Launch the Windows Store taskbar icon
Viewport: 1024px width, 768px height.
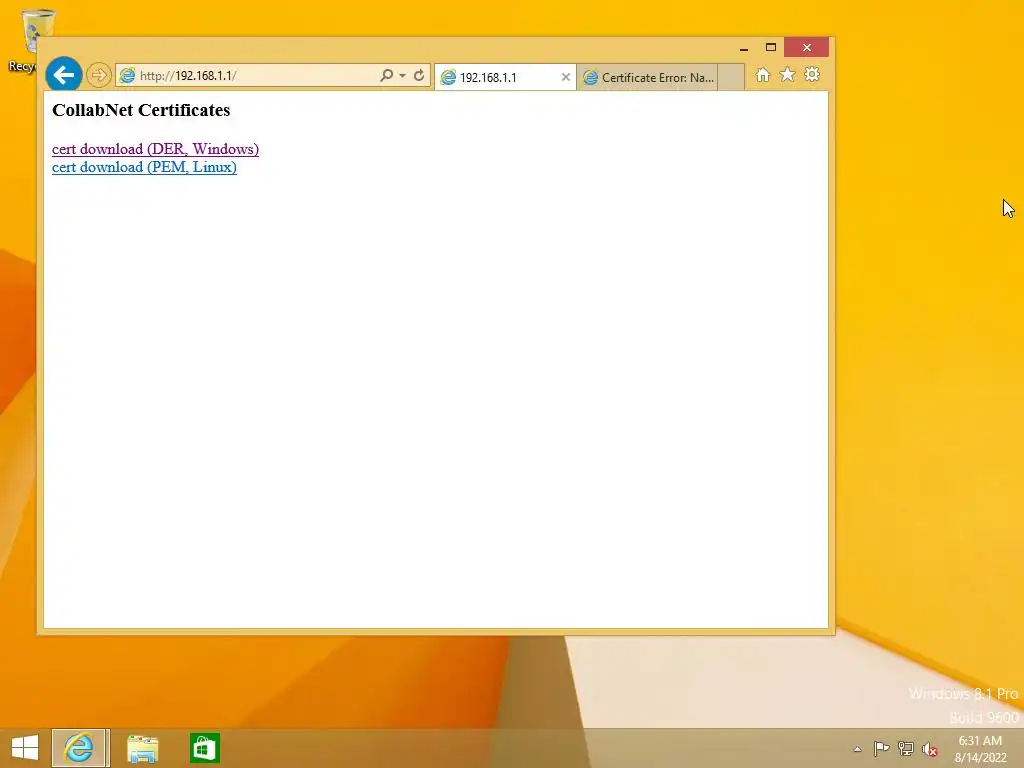click(204, 748)
